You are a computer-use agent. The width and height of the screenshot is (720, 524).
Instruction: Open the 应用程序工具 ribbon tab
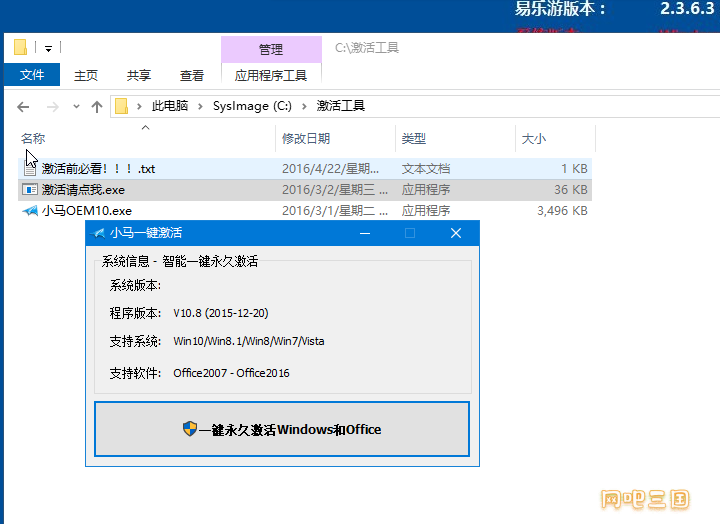tap(271, 75)
